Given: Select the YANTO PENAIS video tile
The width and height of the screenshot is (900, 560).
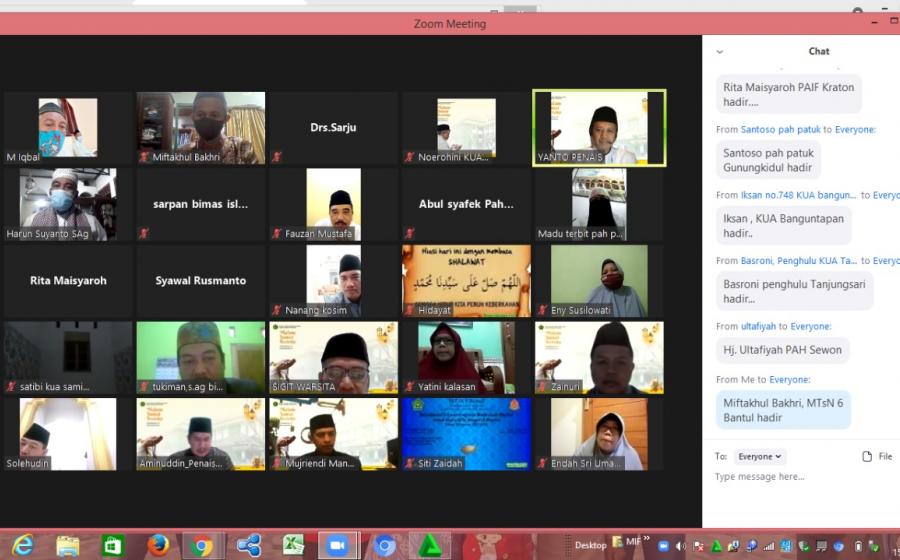Looking at the screenshot, I should tap(599, 127).
